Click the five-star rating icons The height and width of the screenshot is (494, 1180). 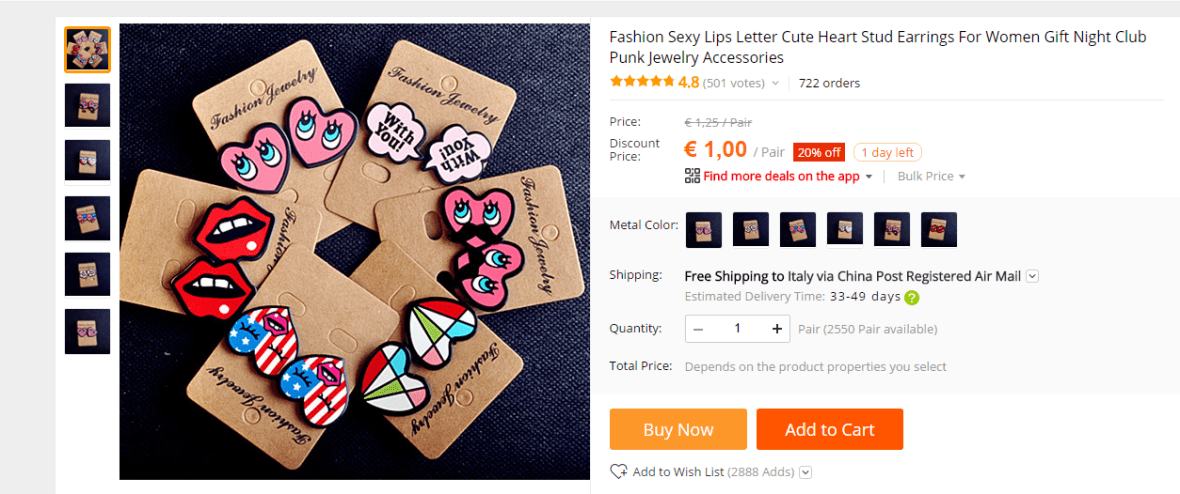pyautogui.click(x=642, y=83)
